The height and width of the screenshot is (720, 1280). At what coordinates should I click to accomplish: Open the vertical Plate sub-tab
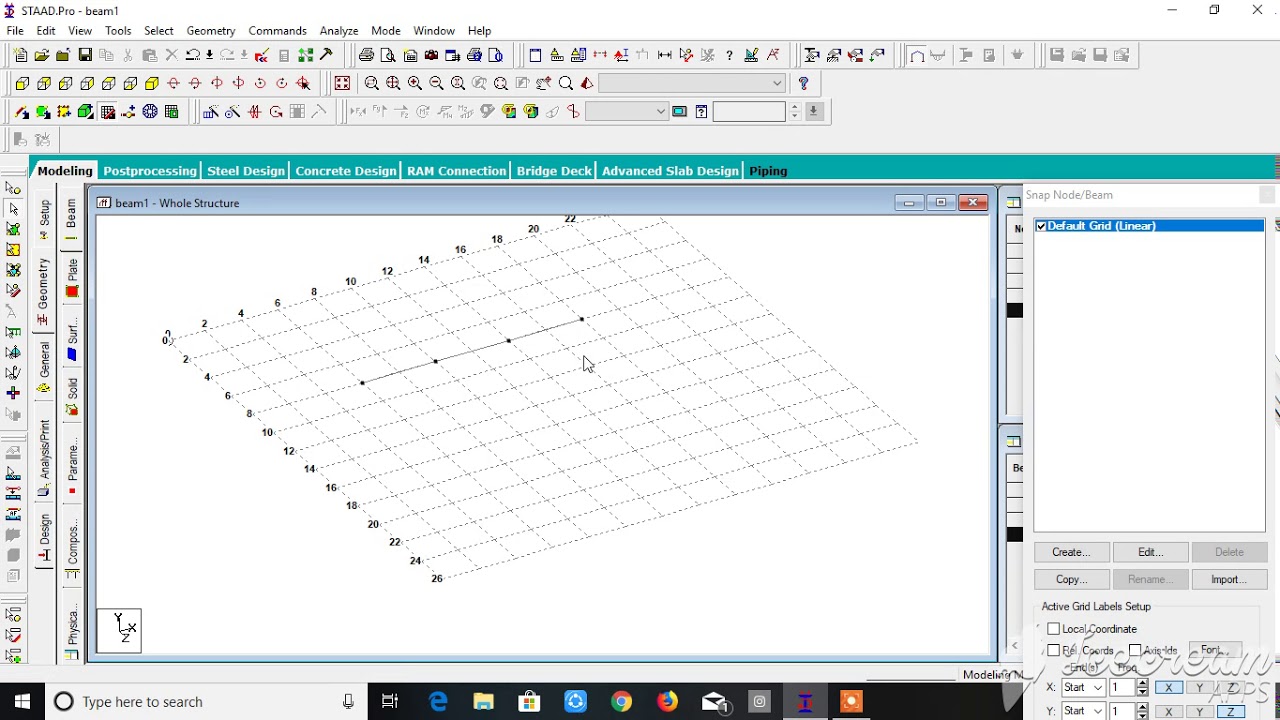pyautogui.click(x=72, y=277)
